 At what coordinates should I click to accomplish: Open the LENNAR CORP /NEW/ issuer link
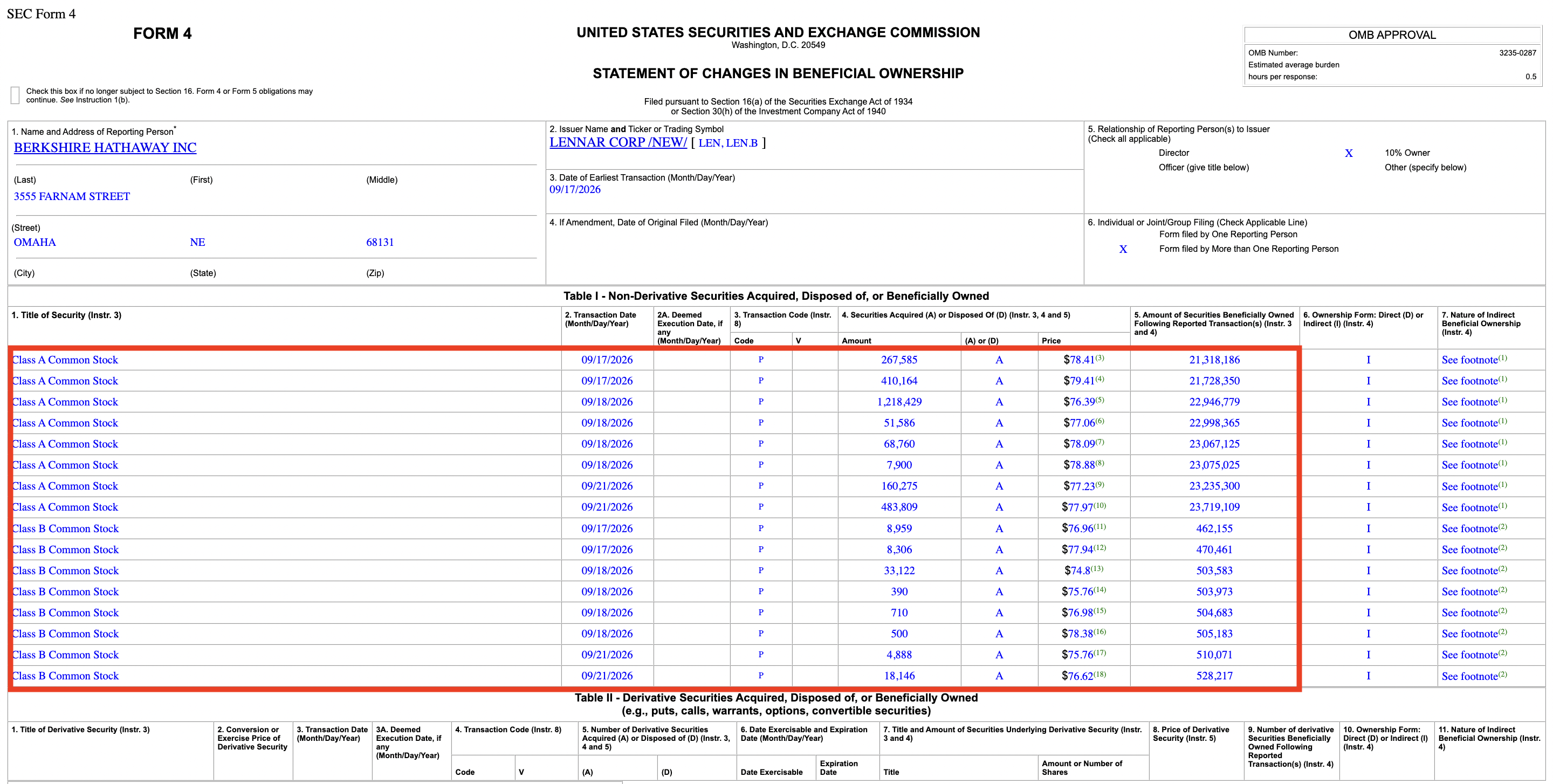coord(618,143)
